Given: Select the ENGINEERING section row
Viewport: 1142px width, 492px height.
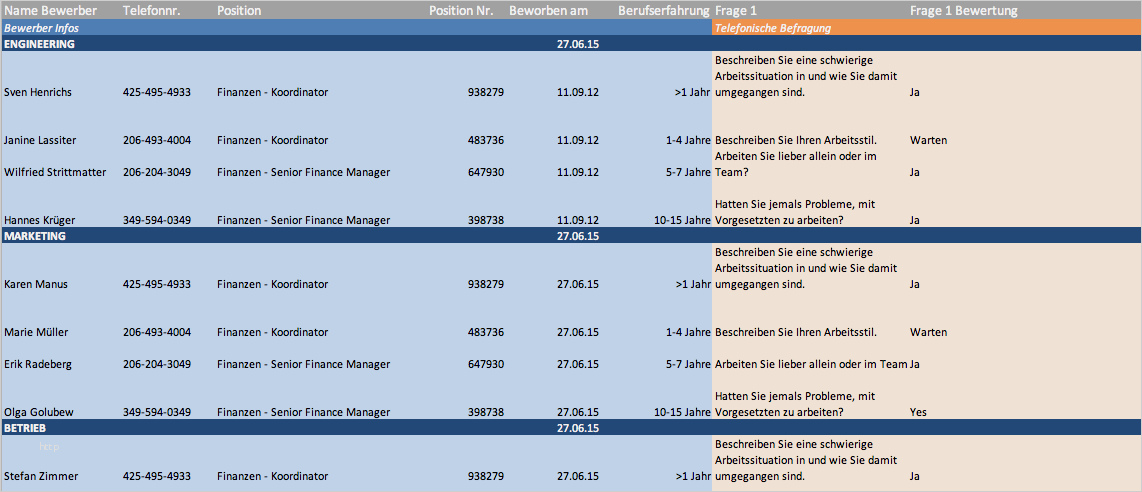Looking at the screenshot, I should 571,44.
